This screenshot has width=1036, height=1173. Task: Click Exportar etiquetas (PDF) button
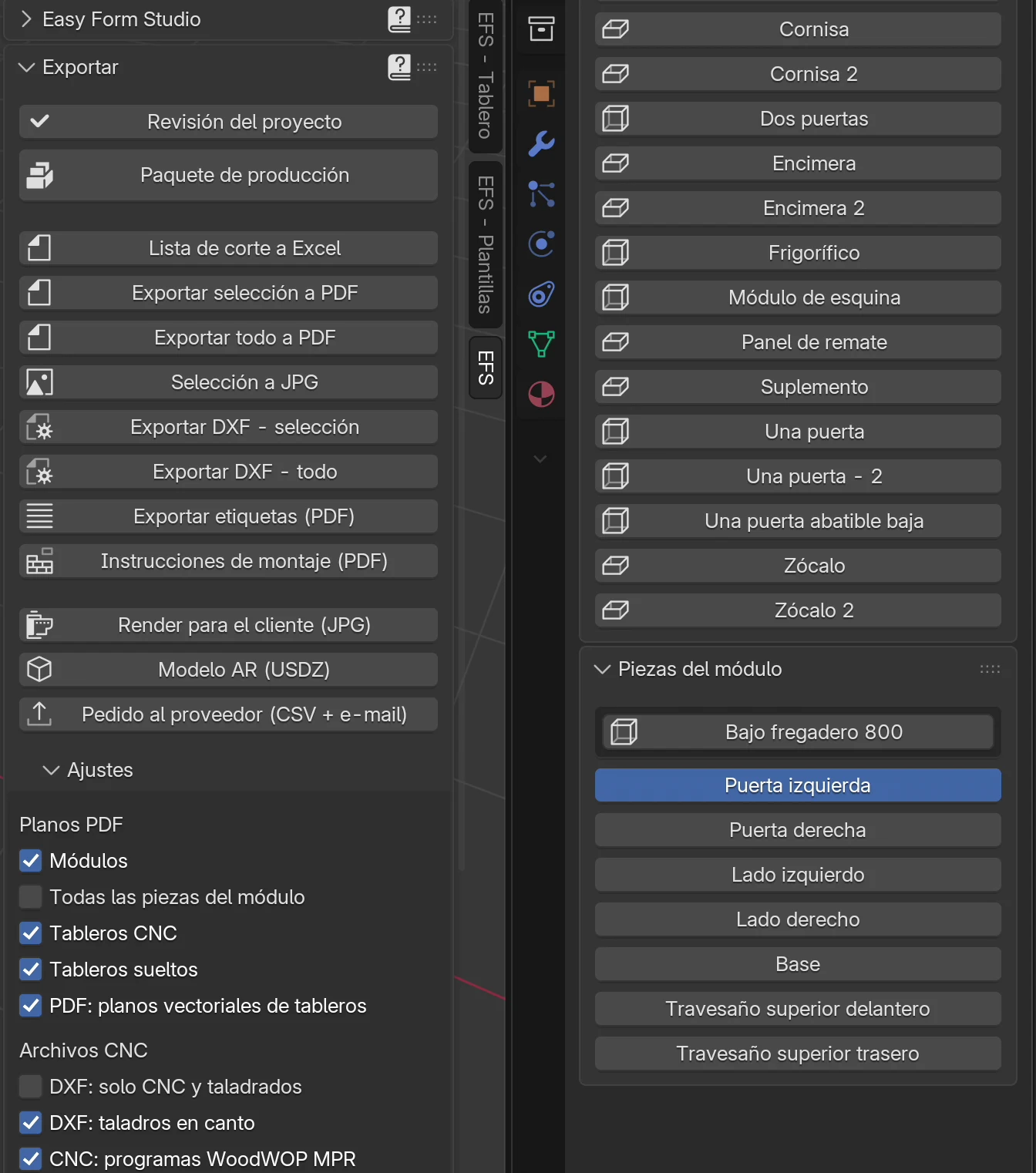coord(228,516)
